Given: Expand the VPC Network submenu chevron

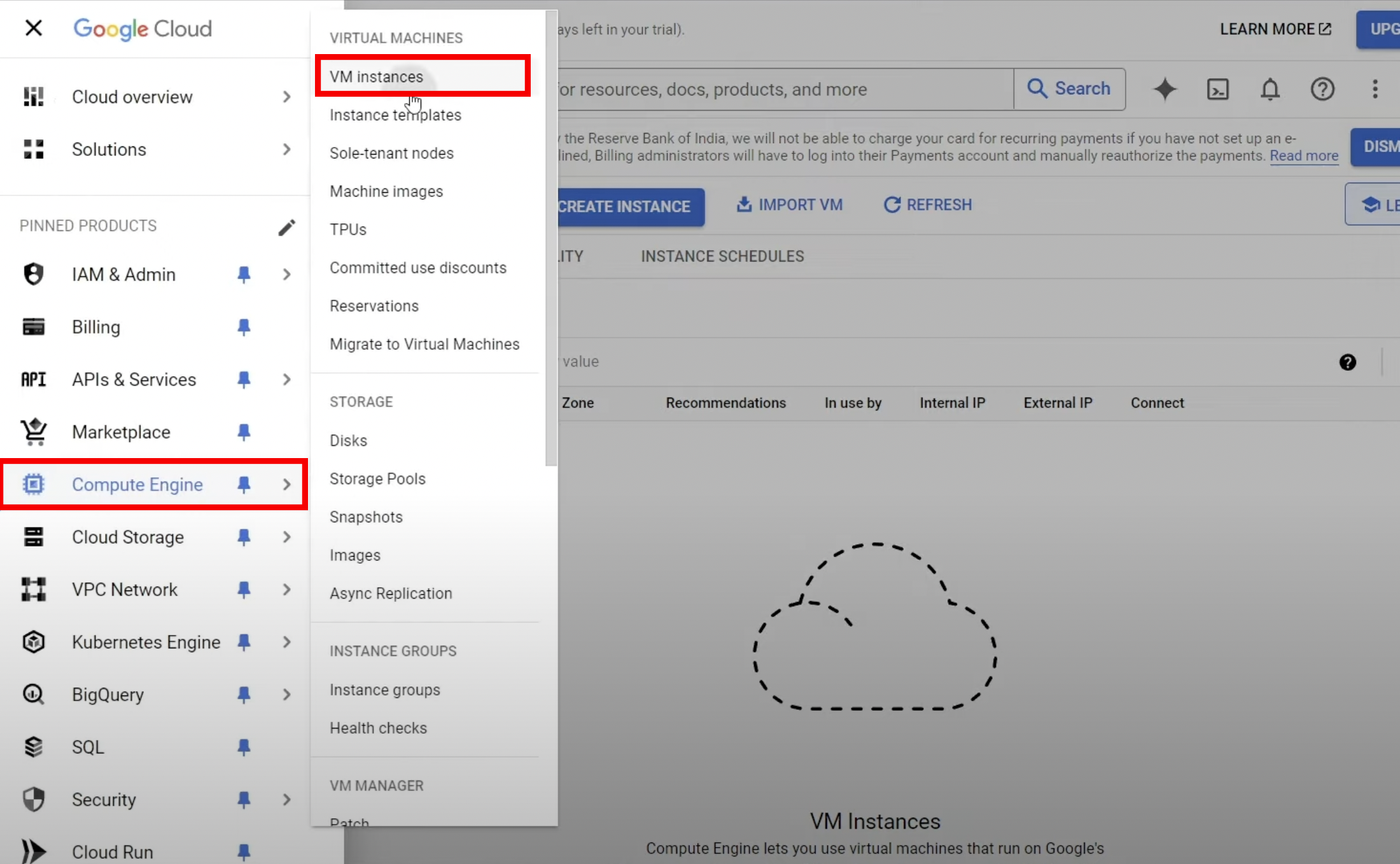Looking at the screenshot, I should [x=286, y=590].
